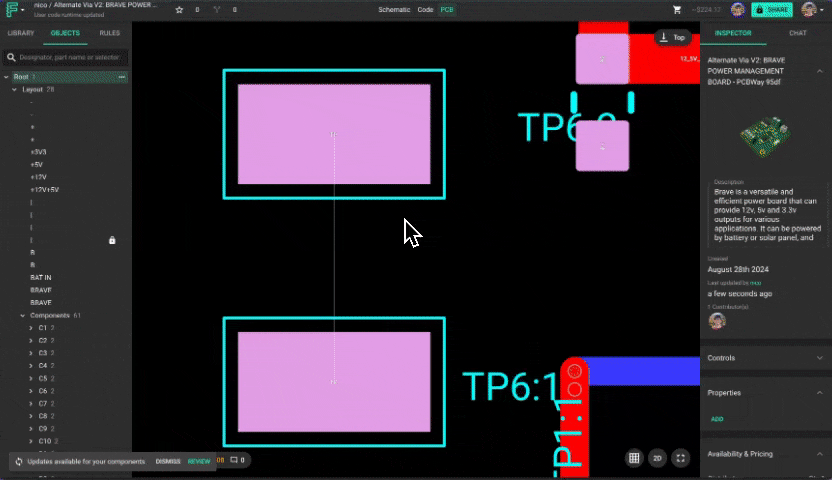Viewport: 832px width, 480px height.
Task: Switch to the Code view
Action: pyautogui.click(x=425, y=10)
